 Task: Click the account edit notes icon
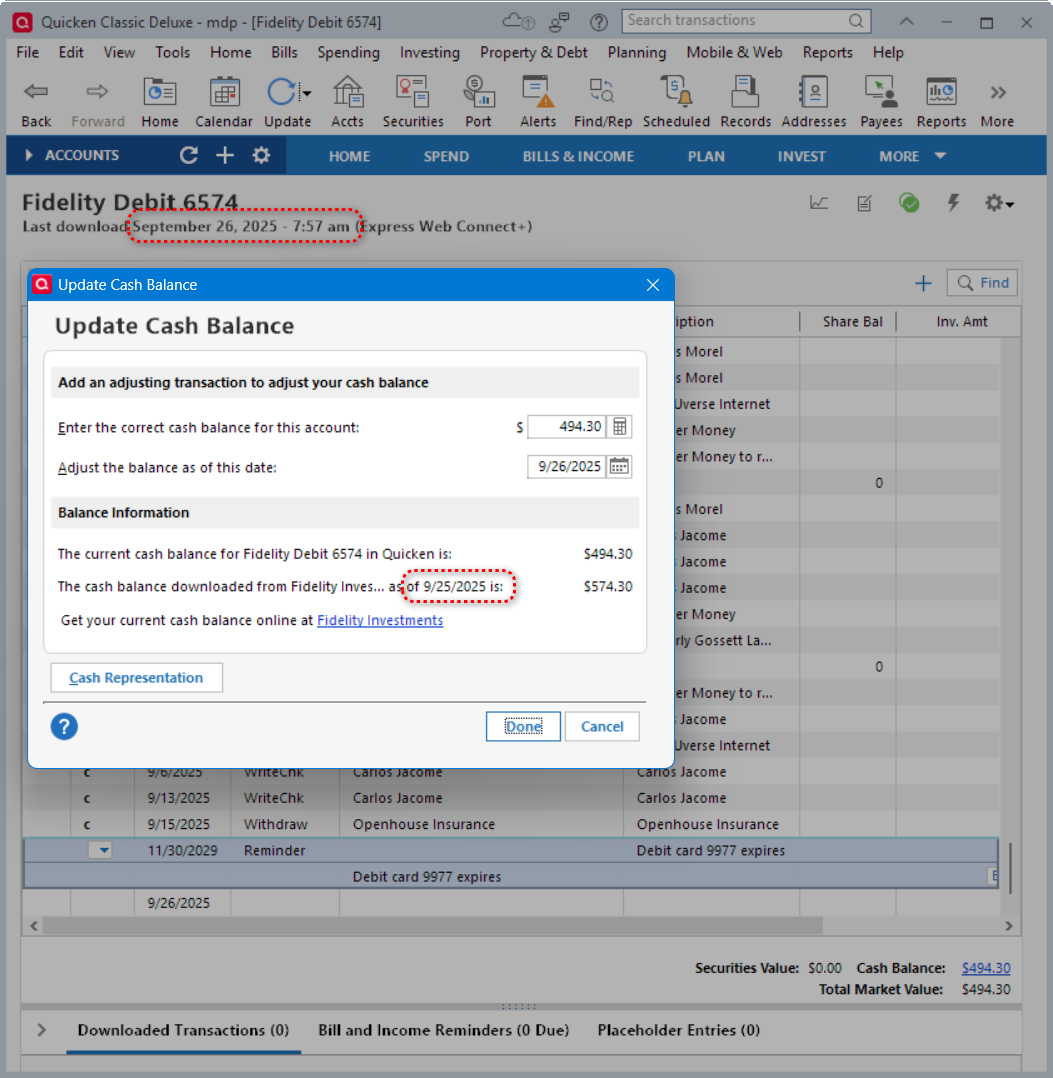point(864,203)
